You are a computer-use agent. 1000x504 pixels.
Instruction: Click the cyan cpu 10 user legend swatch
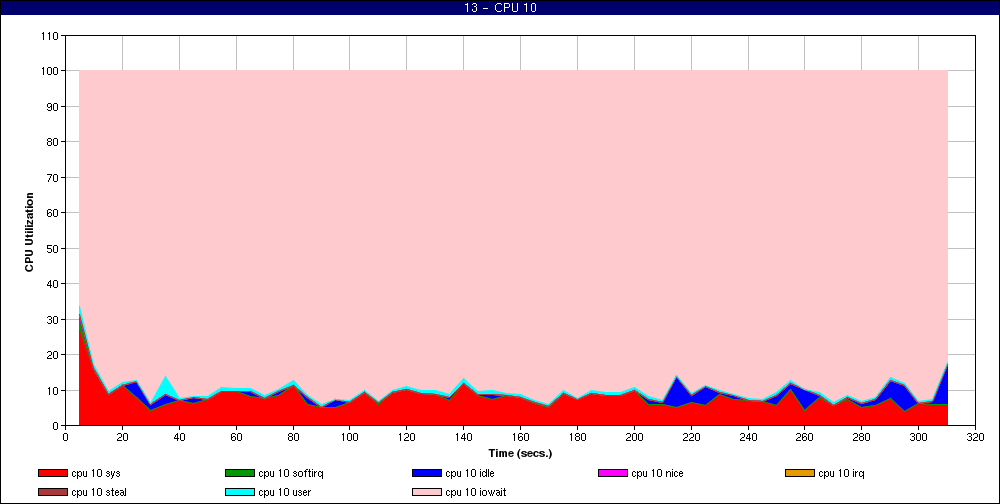point(240,493)
